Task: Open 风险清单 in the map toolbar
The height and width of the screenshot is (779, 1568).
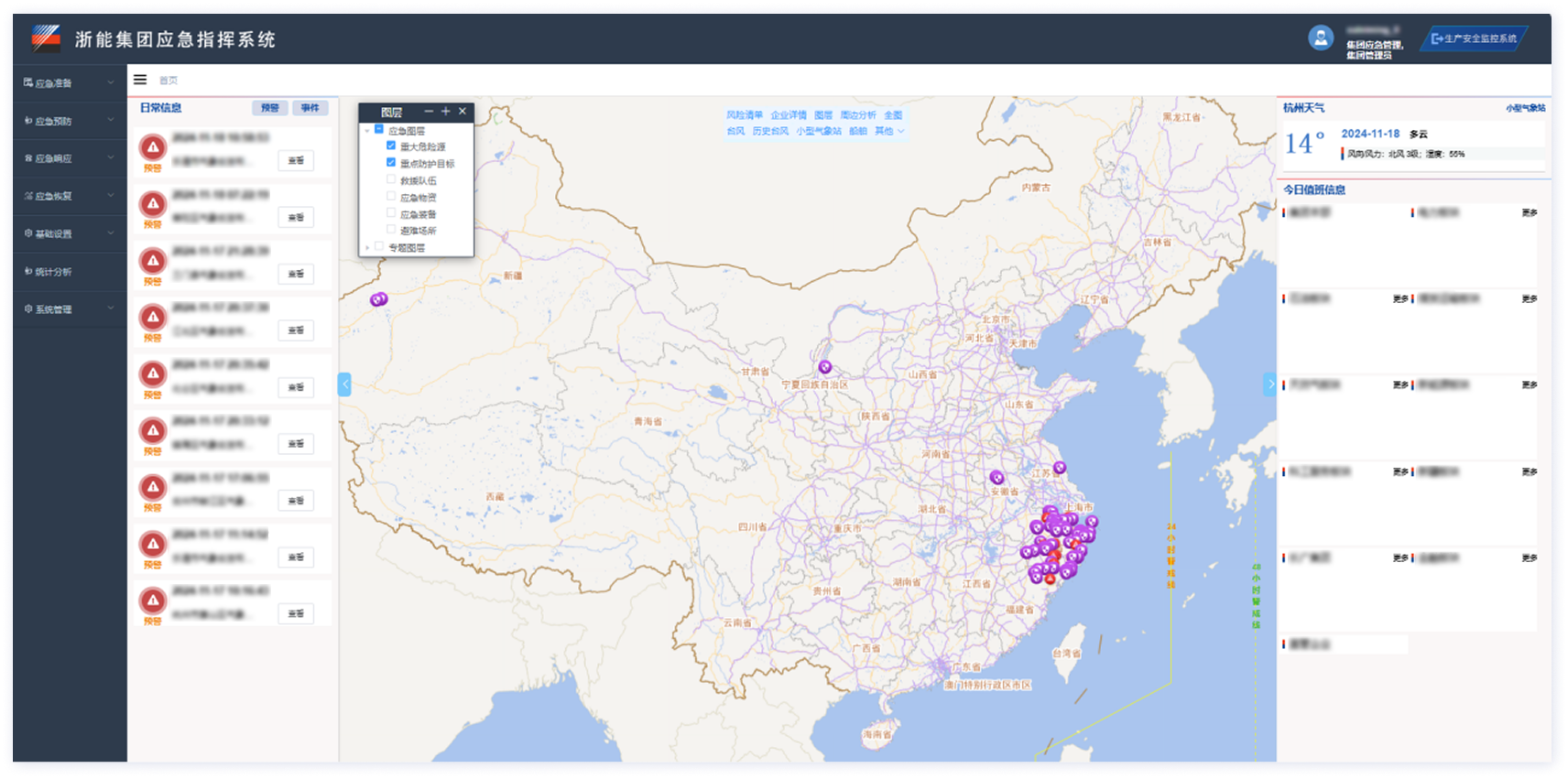Action: click(744, 114)
